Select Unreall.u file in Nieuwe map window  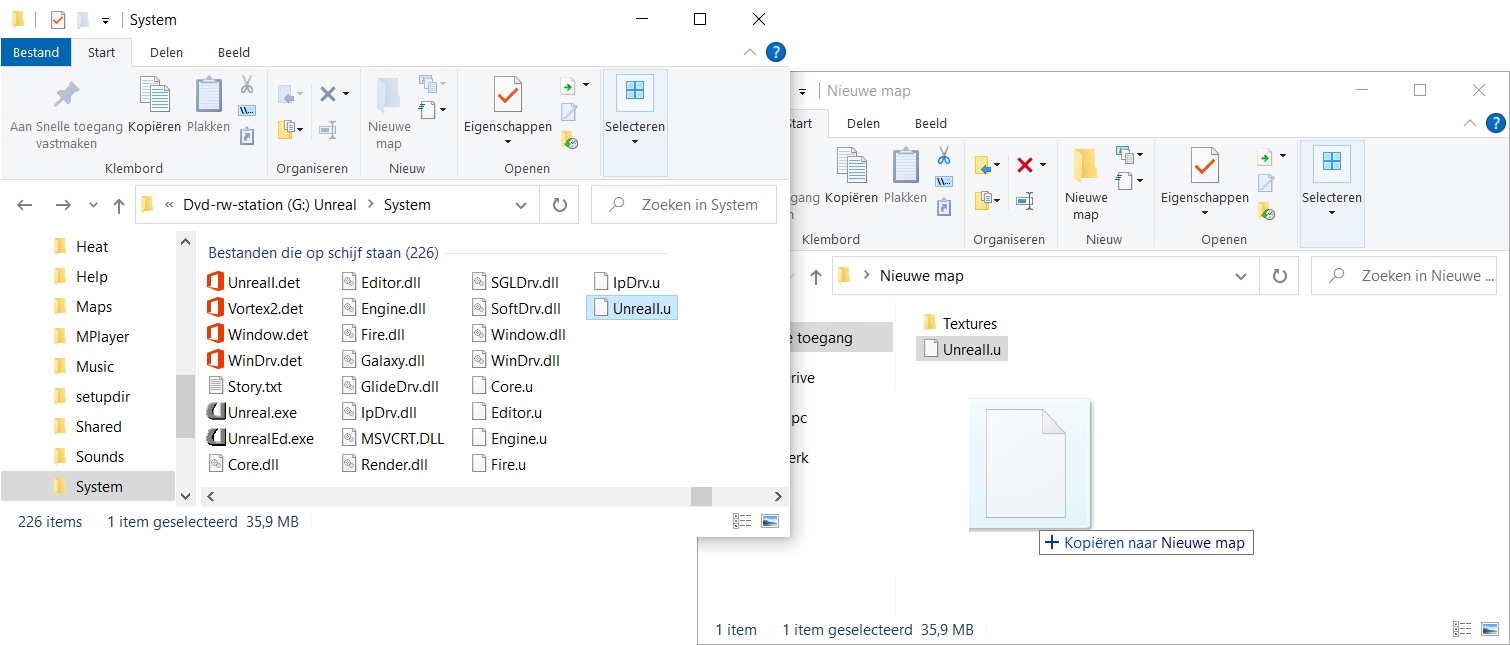961,349
